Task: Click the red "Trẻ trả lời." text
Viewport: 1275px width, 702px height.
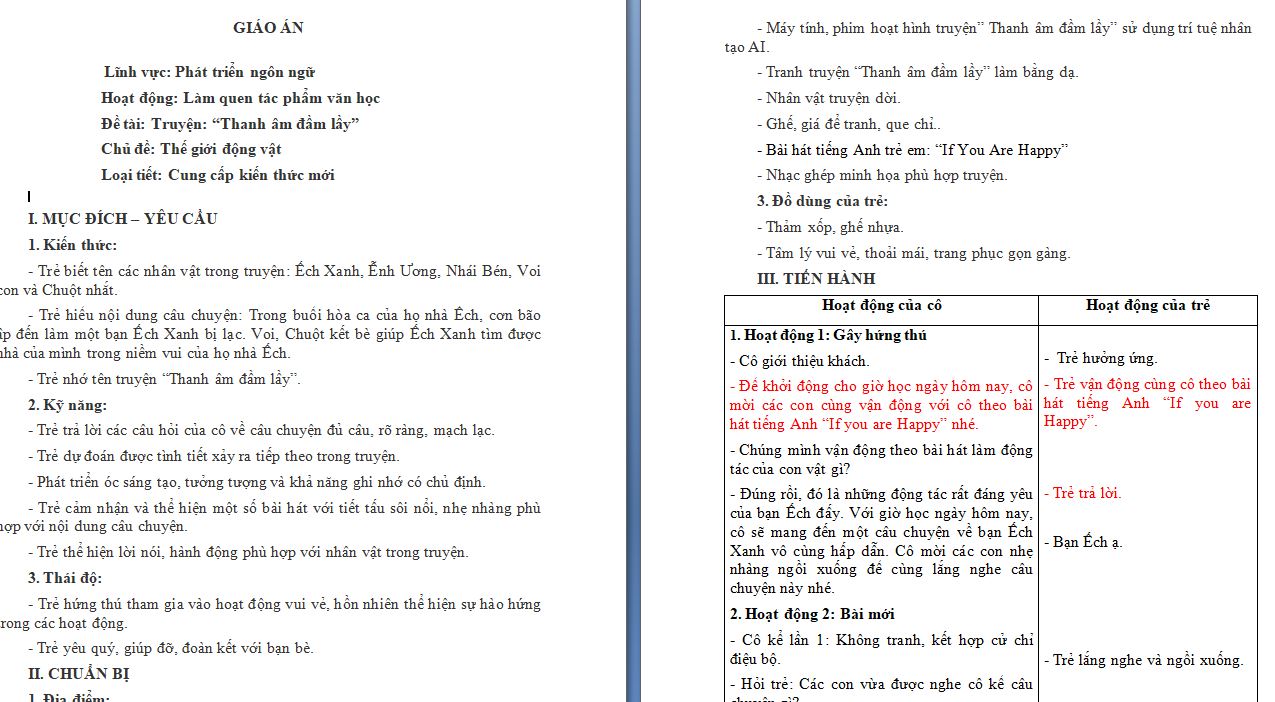Action: [x=1083, y=493]
